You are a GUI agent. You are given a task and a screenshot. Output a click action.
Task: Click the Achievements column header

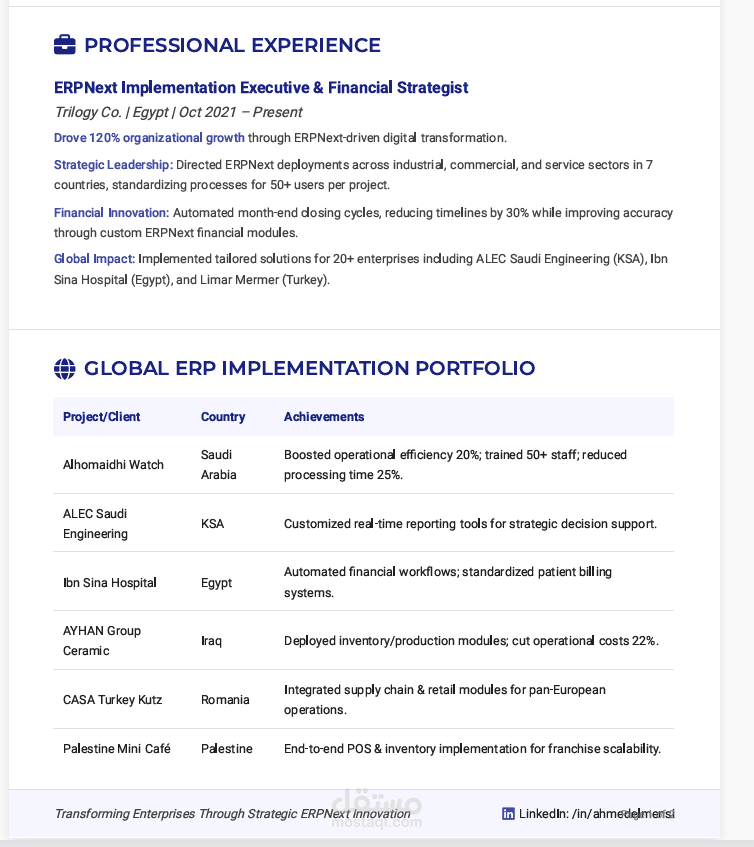tap(324, 417)
